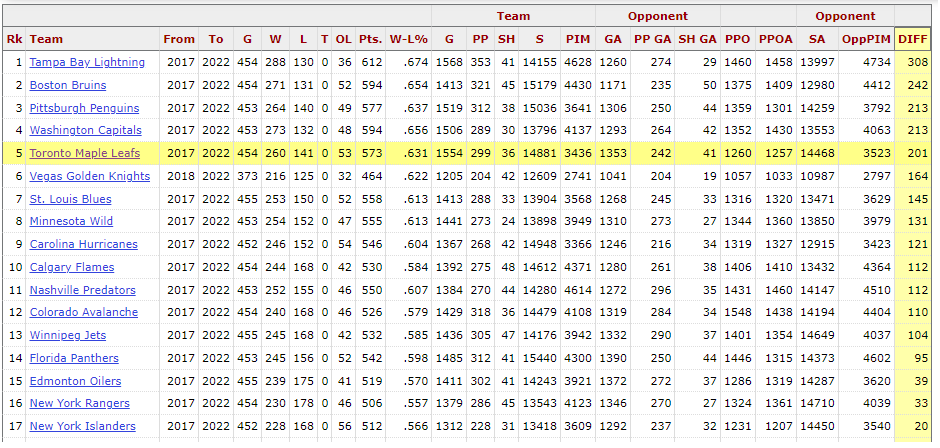Open the New York Islanders link

(83, 426)
